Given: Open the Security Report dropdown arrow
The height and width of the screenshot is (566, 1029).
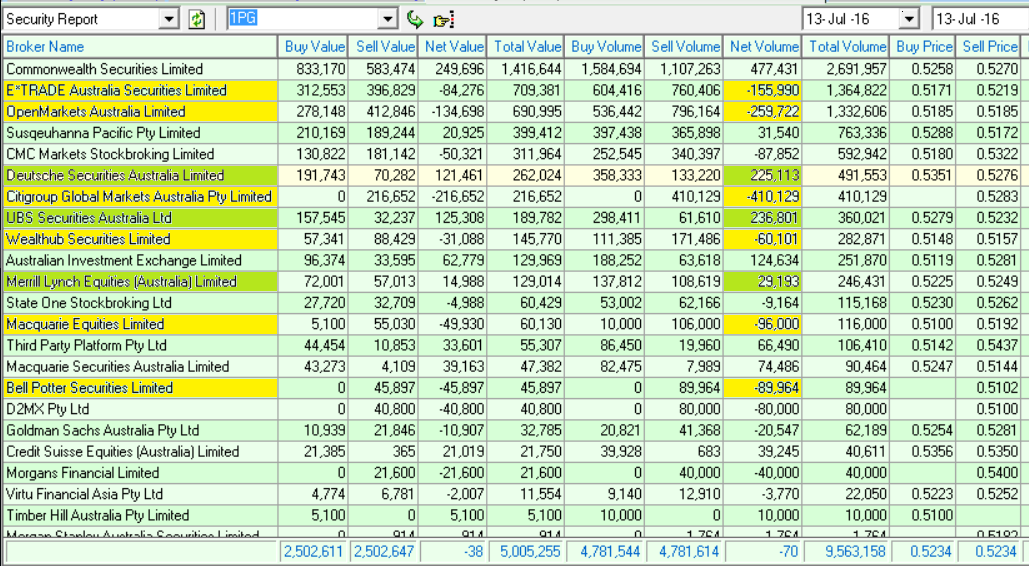Looking at the screenshot, I should coord(169,20).
